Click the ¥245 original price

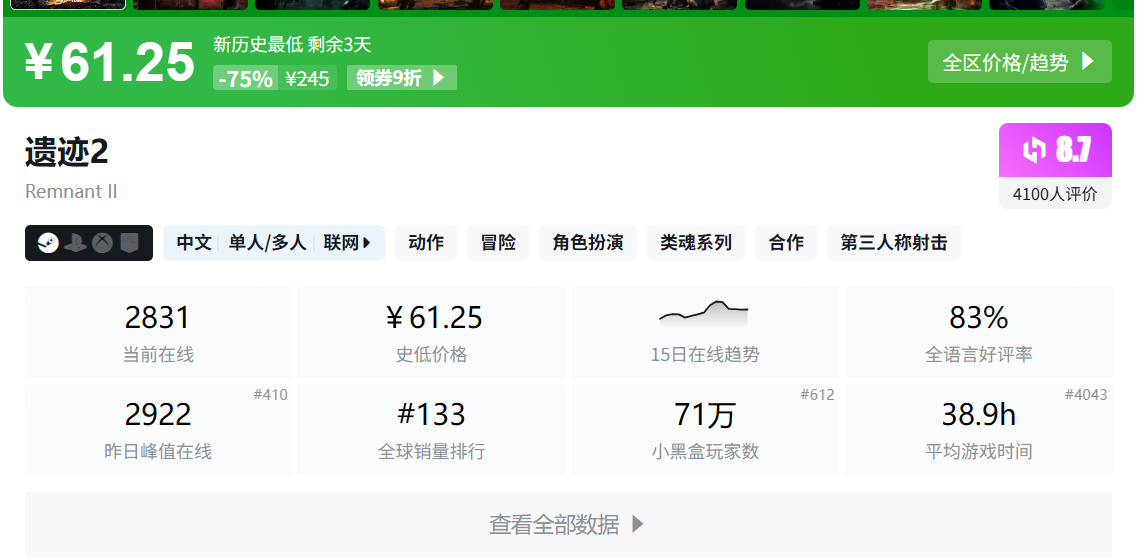tap(307, 78)
